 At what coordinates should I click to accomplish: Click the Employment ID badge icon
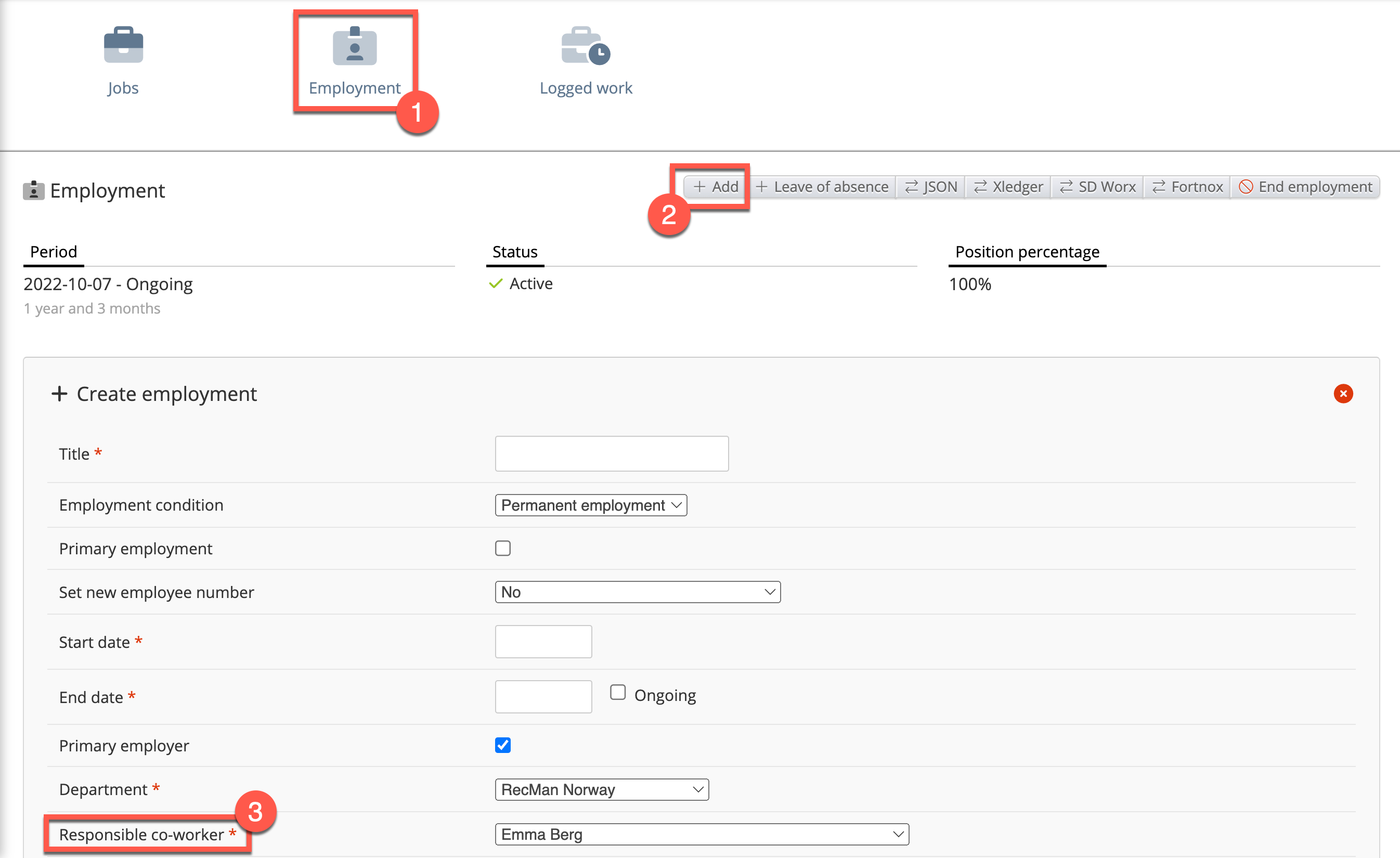[355, 46]
